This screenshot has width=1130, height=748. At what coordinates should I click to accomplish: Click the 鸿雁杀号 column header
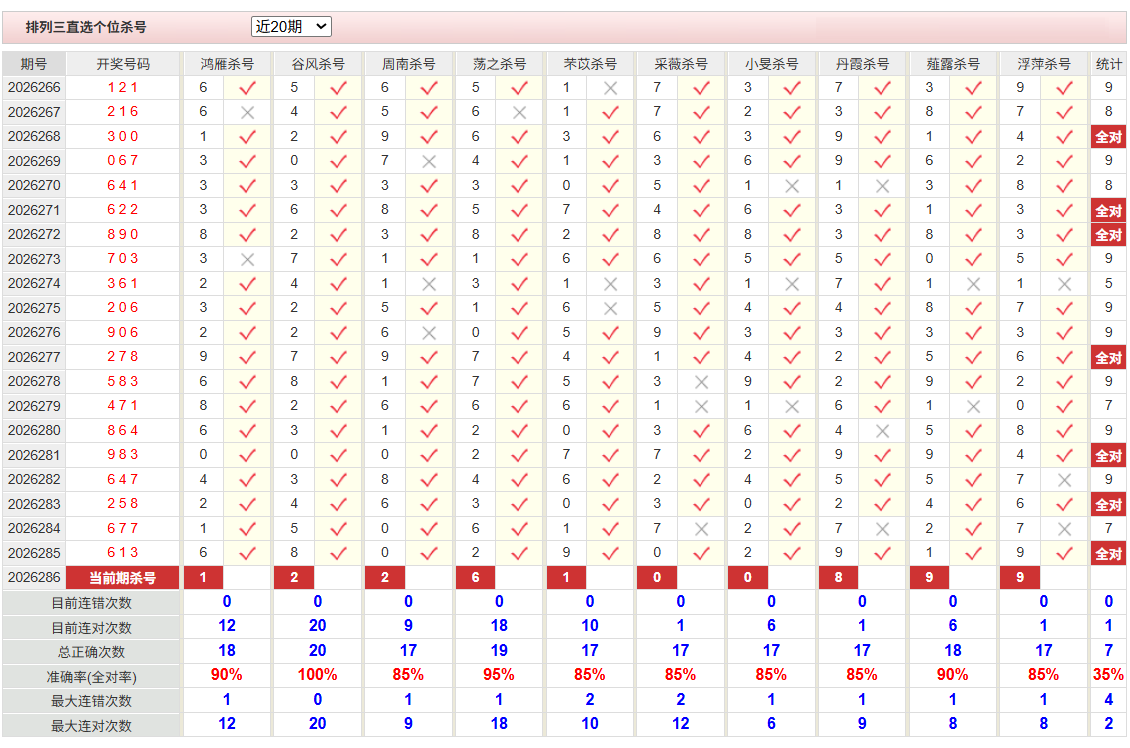point(227,64)
